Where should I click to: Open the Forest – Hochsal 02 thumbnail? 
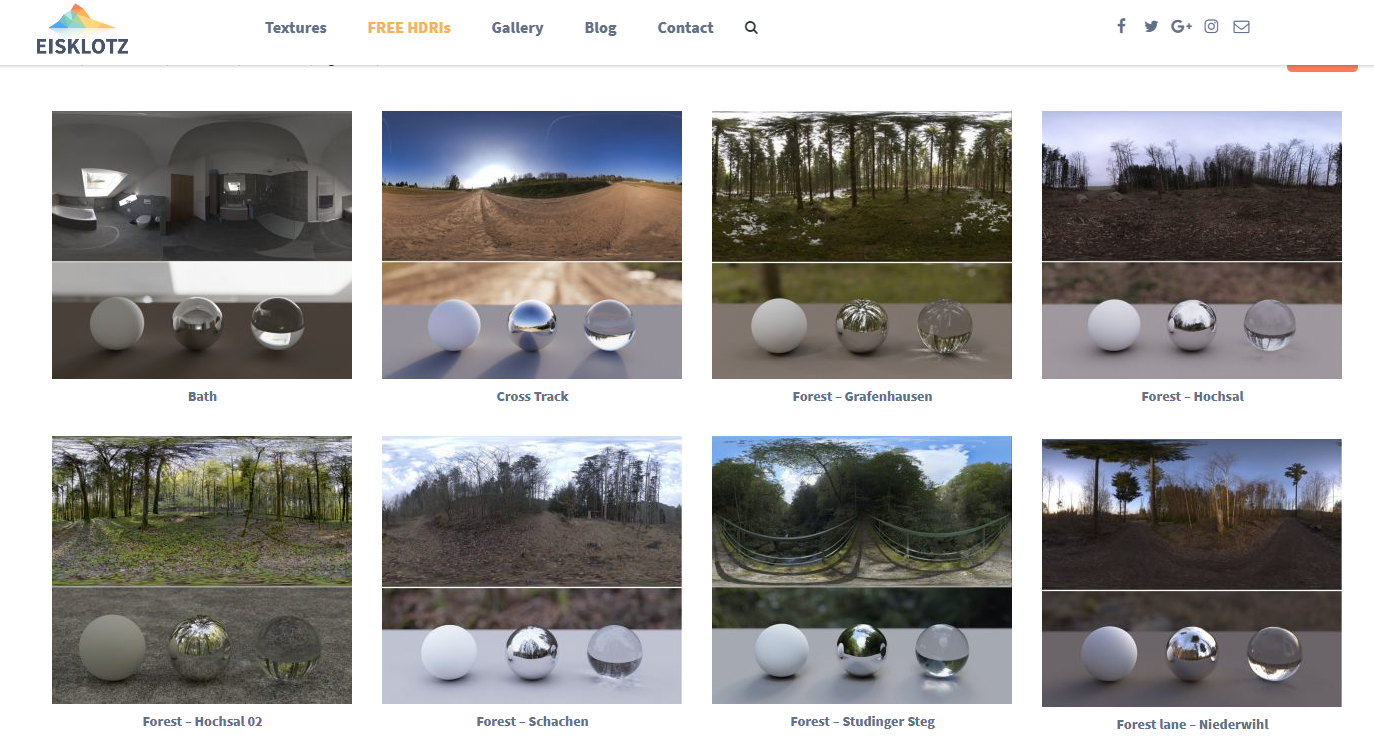[x=202, y=569]
